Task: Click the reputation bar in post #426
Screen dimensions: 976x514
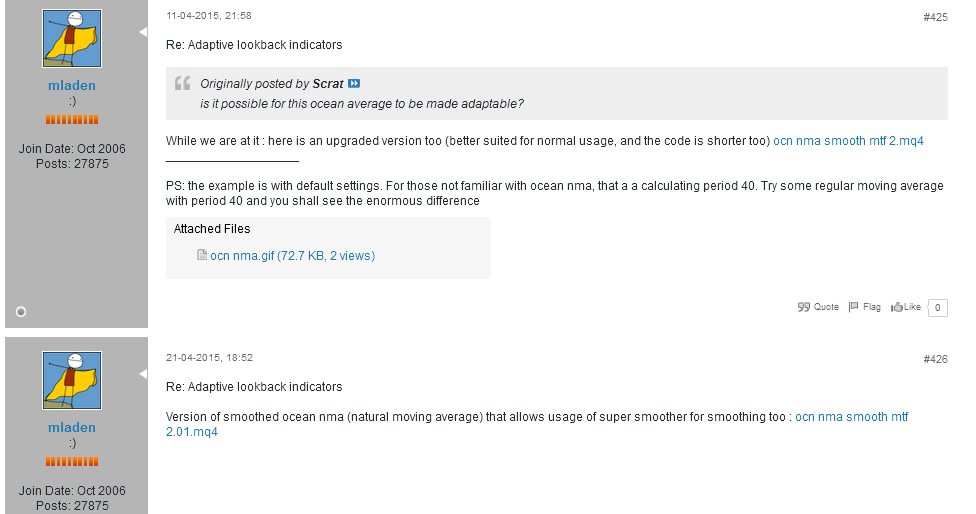Action: tap(72, 462)
